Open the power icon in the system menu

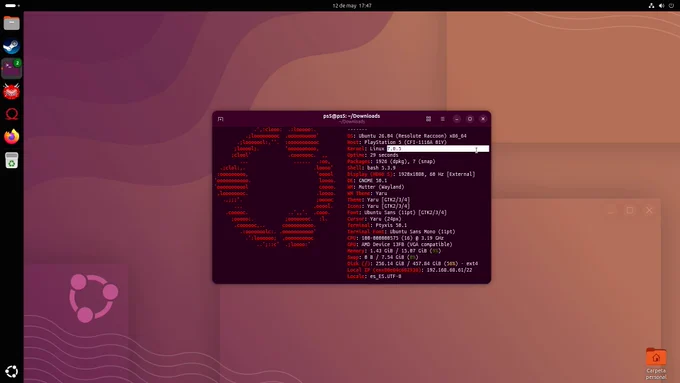coord(671,6)
